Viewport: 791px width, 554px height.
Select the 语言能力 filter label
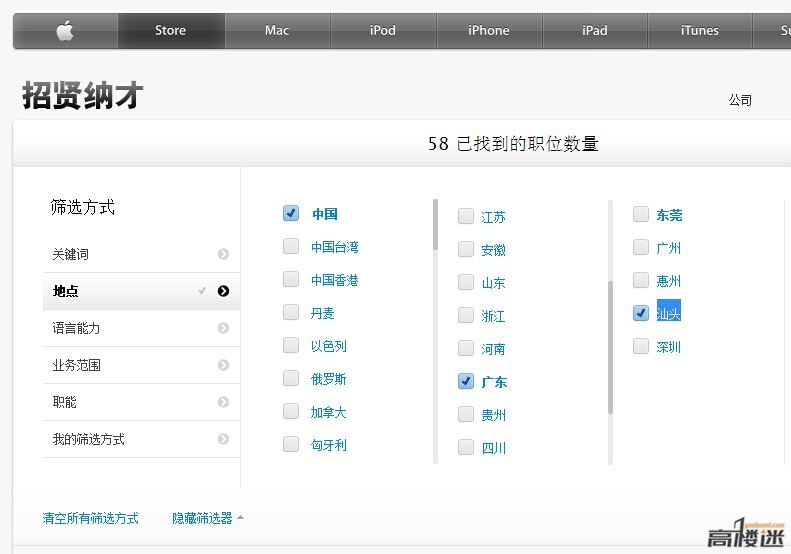(76, 328)
